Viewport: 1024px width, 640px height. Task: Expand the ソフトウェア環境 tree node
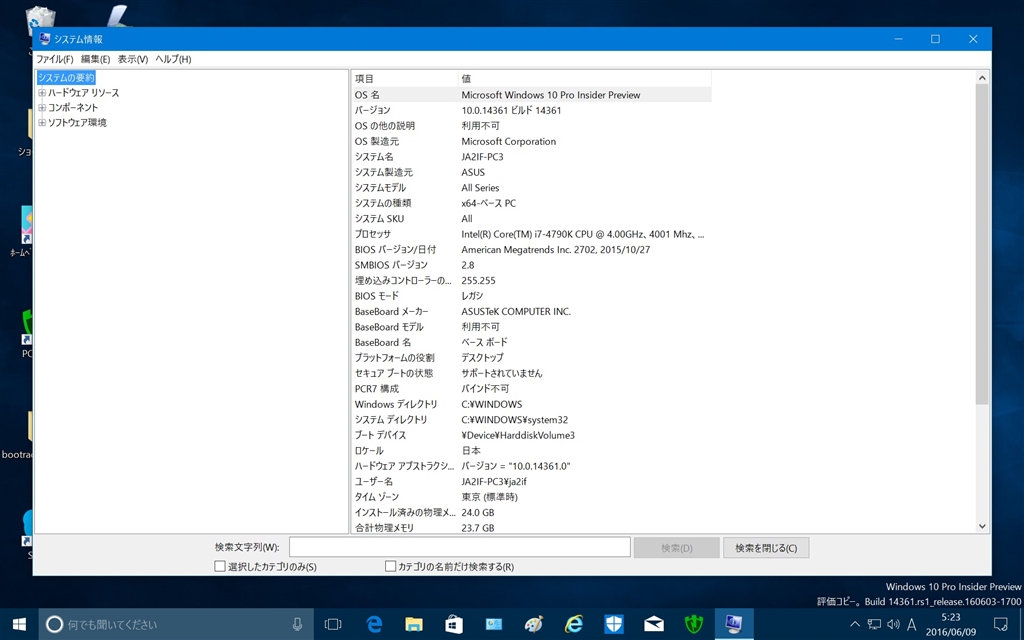42,123
